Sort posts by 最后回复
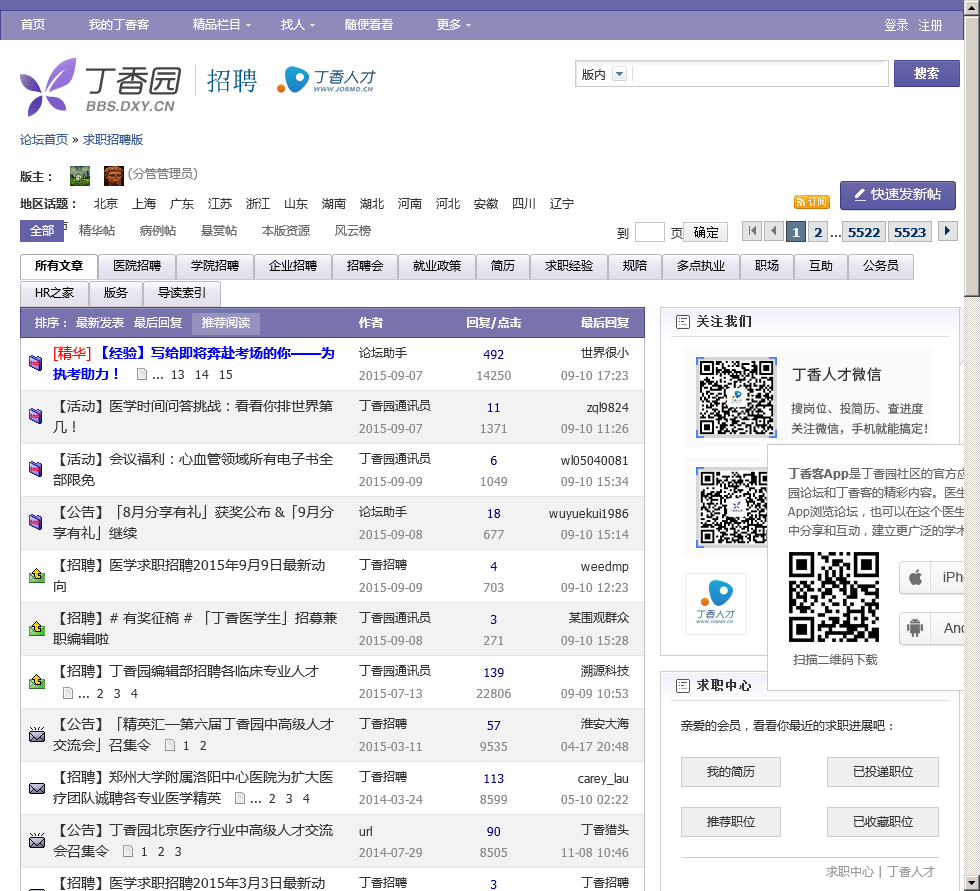This screenshot has height=891, width=980. [x=158, y=323]
